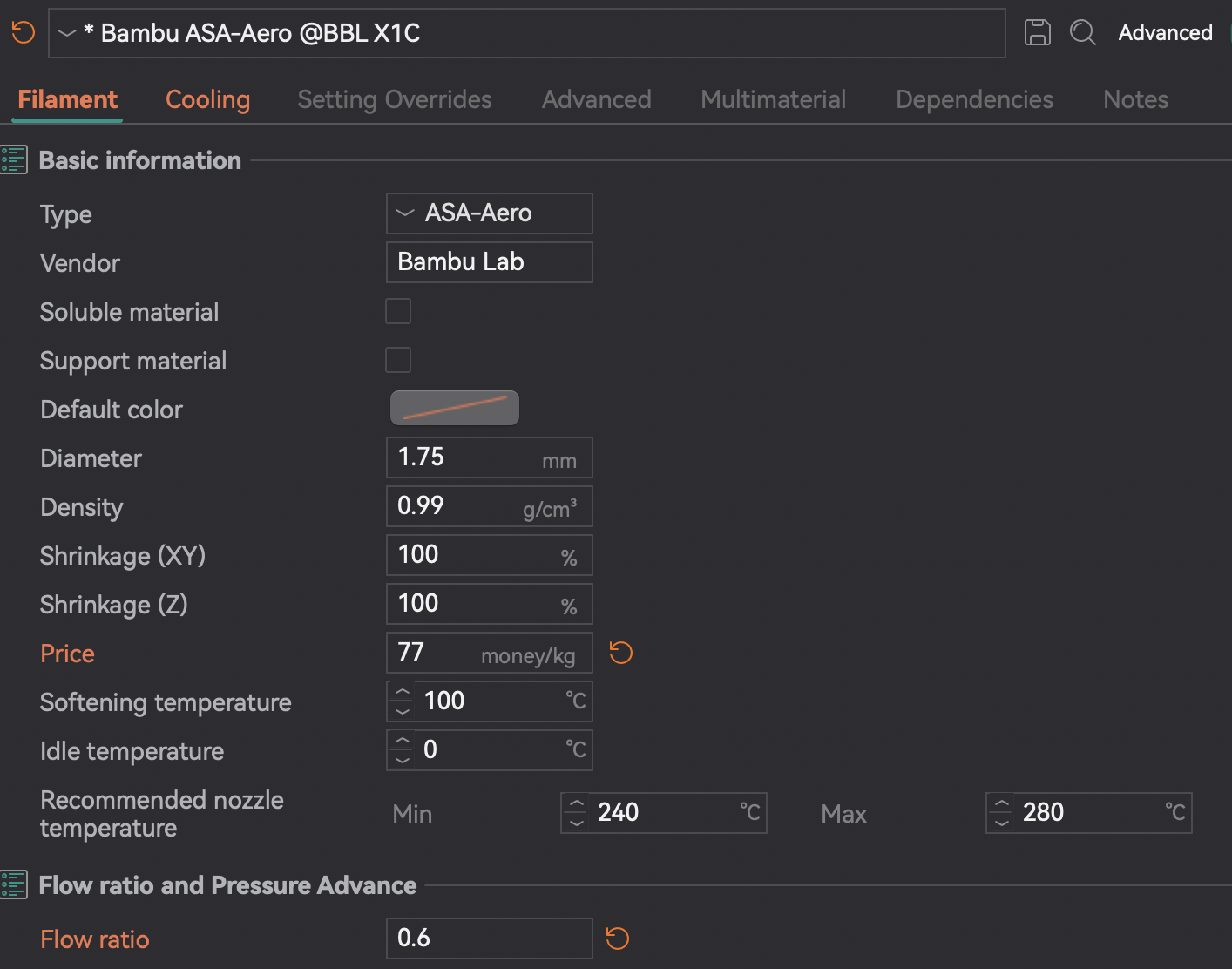This screenshot has height=969, width=1232.
Task: Click the Idle temperature 0 value
Action: coord(430,749)
